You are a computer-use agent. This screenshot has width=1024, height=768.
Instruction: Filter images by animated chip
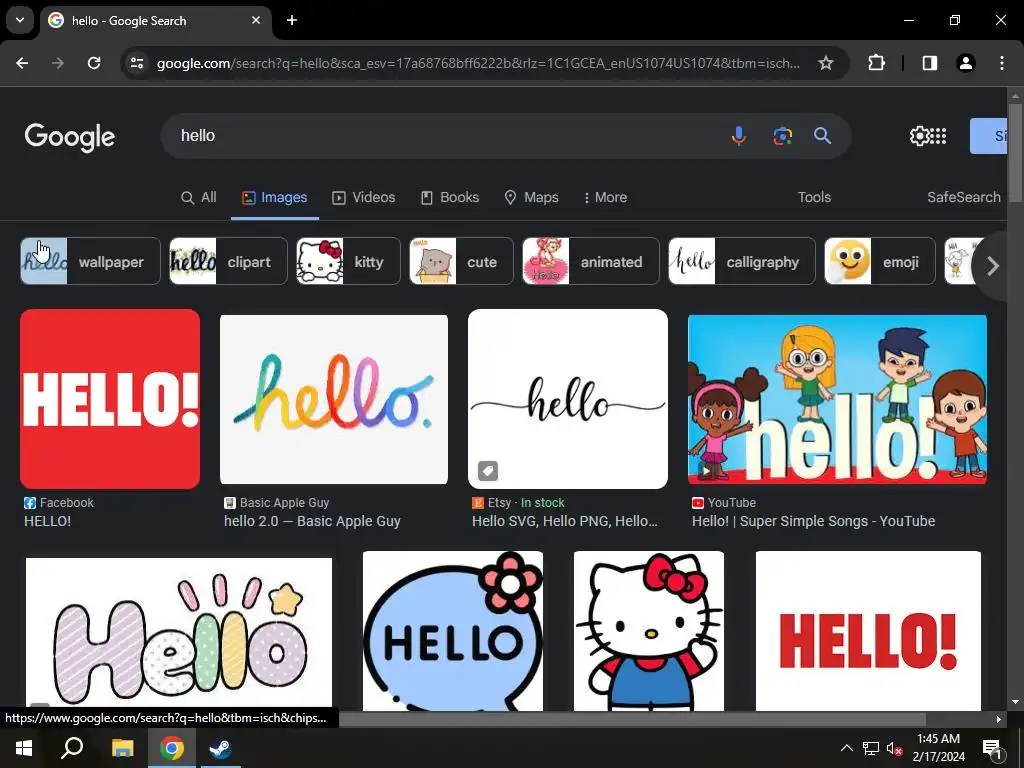coord(590,261)
